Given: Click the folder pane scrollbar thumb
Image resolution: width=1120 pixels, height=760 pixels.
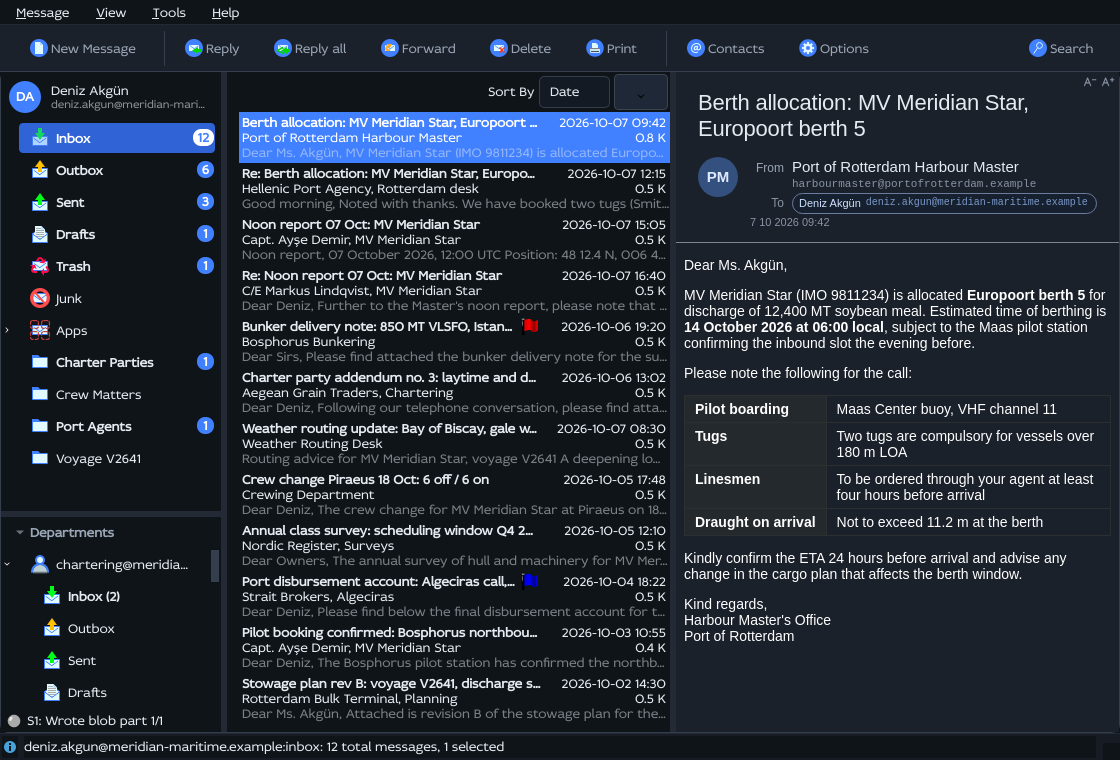Looking at the screenshot, I should point(215,566).
